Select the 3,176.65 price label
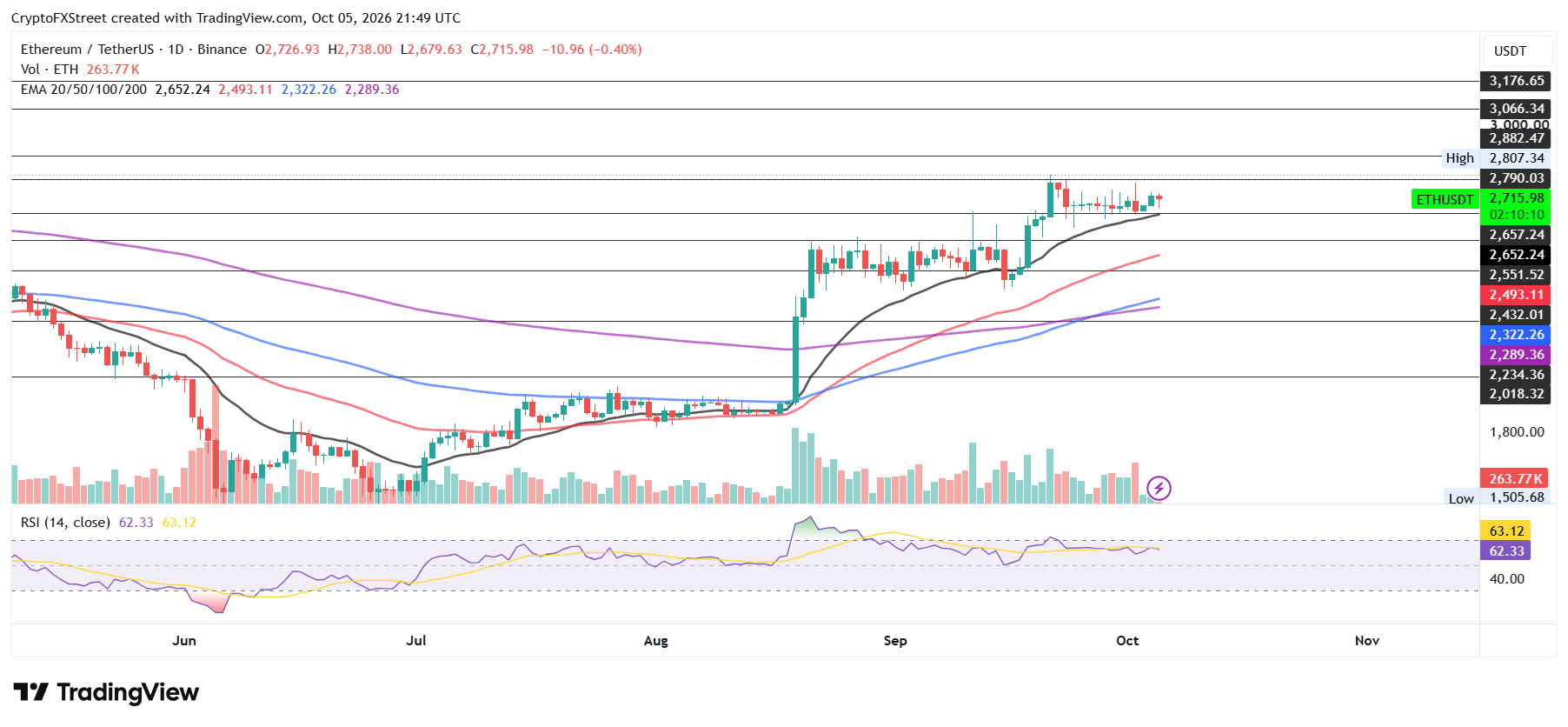Image resolution: width=1568 pixels, height=727 pixels. tap(1517, 81)
